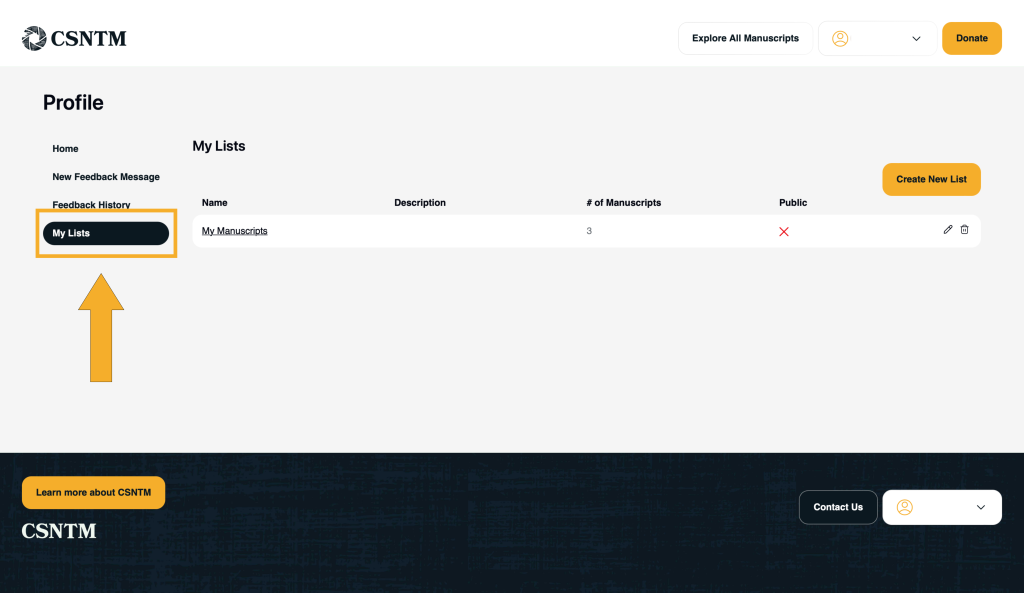
Task: Click the Create New List button
Action: 931,179
